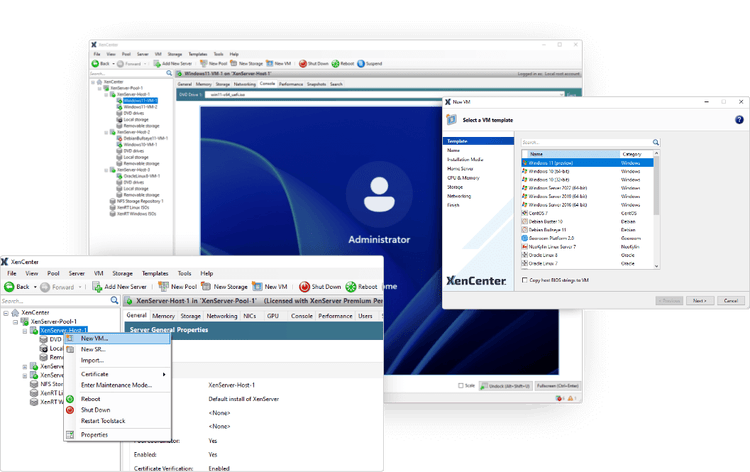Switch to Memory tab in front XenCenter window

pyautogui.click(x=163, y=316)
